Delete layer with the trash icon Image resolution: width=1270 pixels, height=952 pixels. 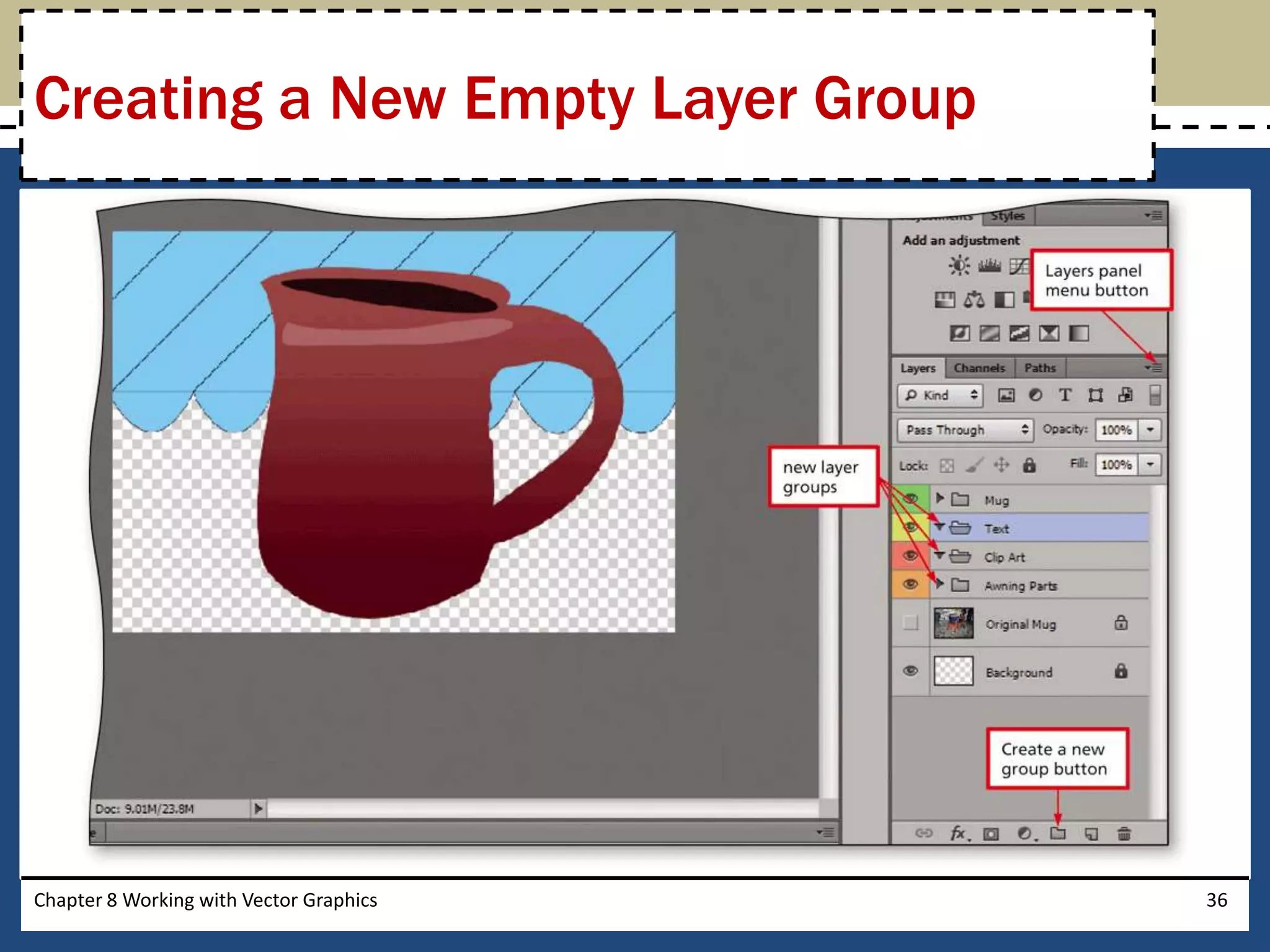pos(1124,834)
